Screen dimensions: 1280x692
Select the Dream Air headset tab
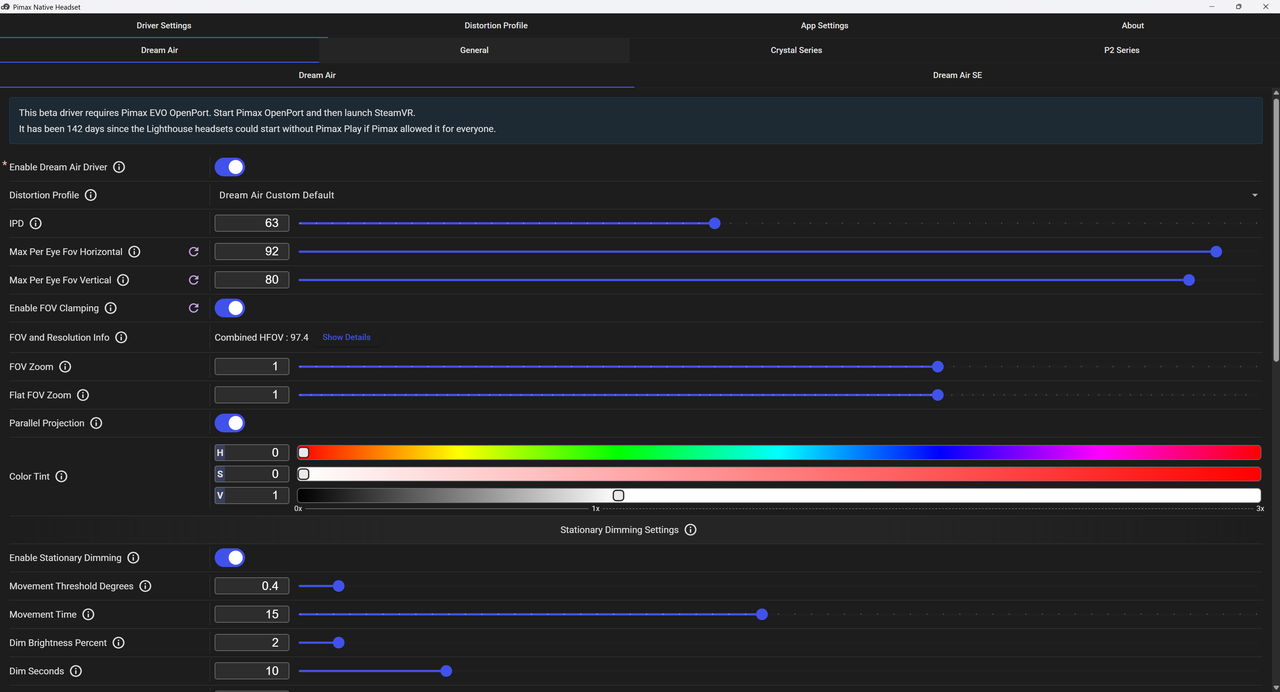(x=317, y=75)
